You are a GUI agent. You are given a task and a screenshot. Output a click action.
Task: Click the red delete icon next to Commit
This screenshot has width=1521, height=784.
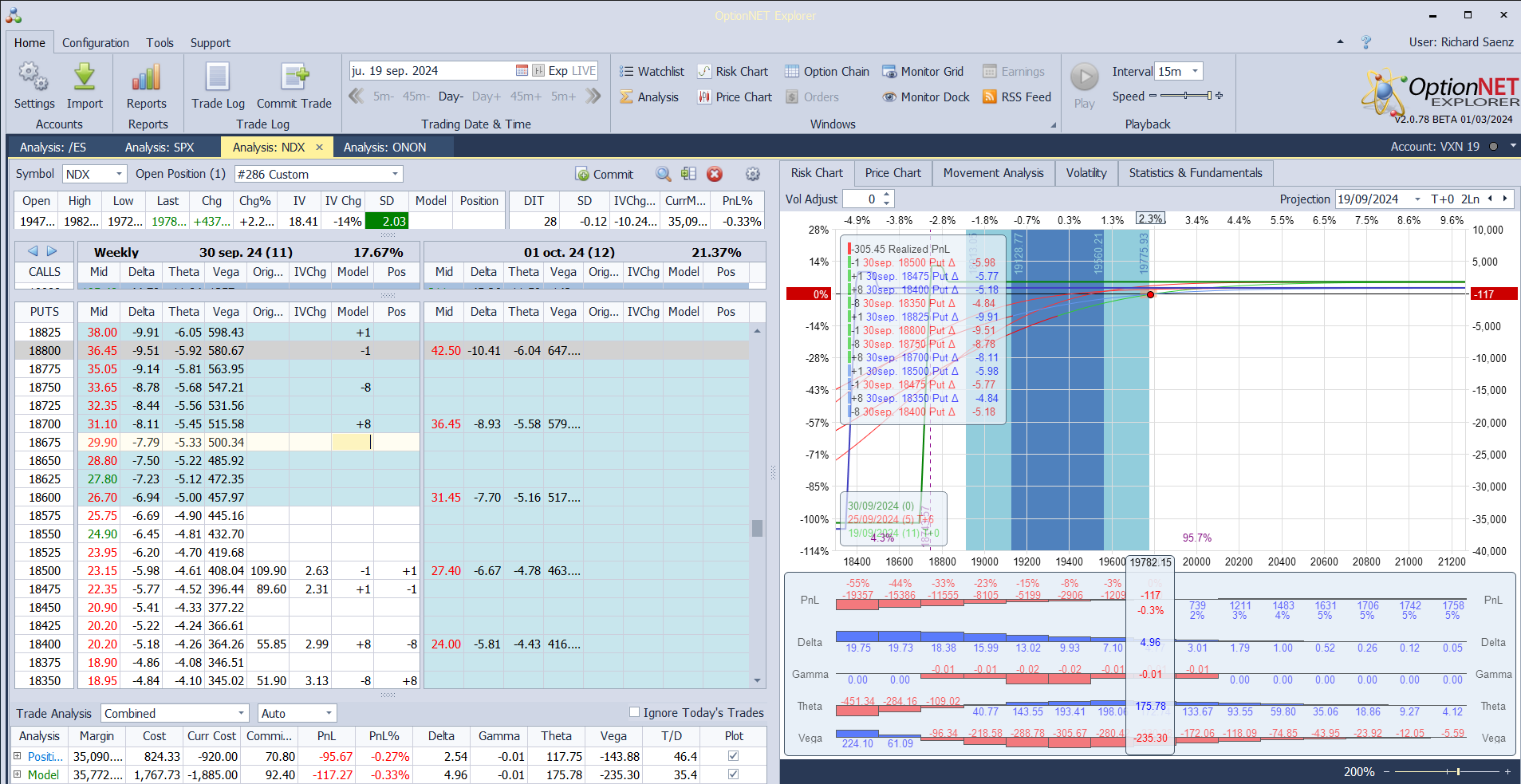pos(715,174)
